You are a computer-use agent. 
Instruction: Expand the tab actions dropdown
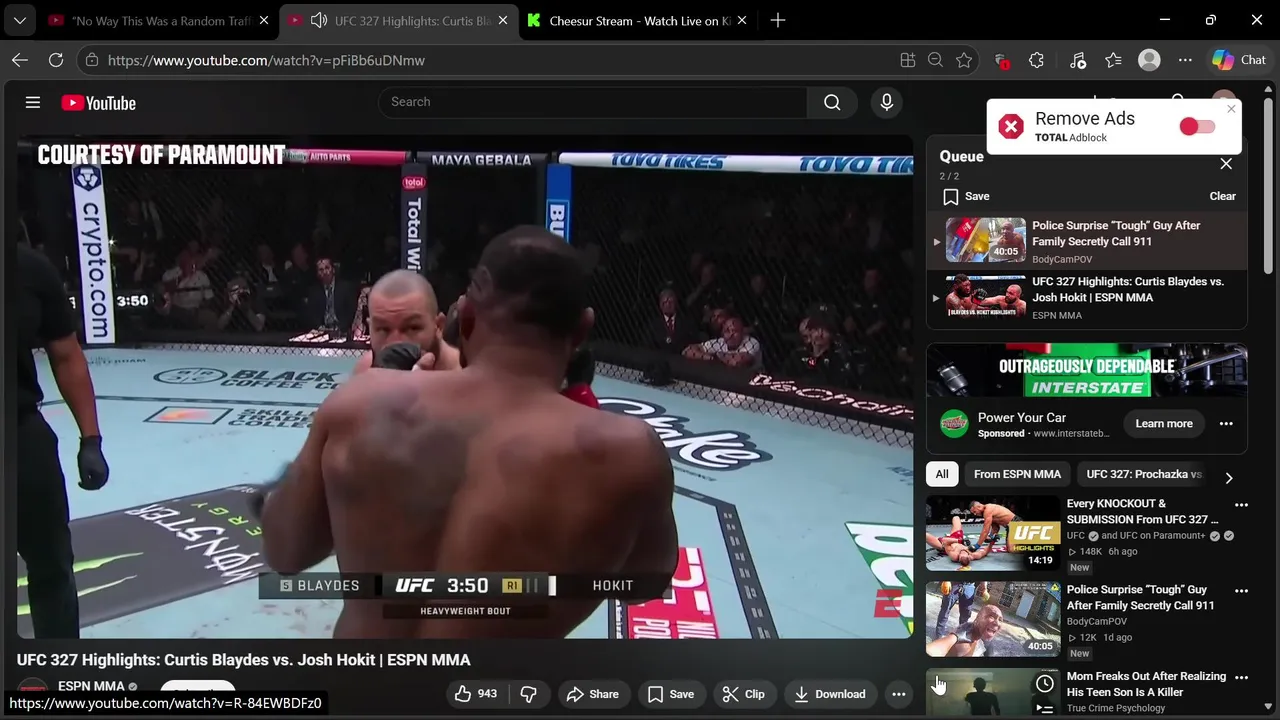[19, 21]
